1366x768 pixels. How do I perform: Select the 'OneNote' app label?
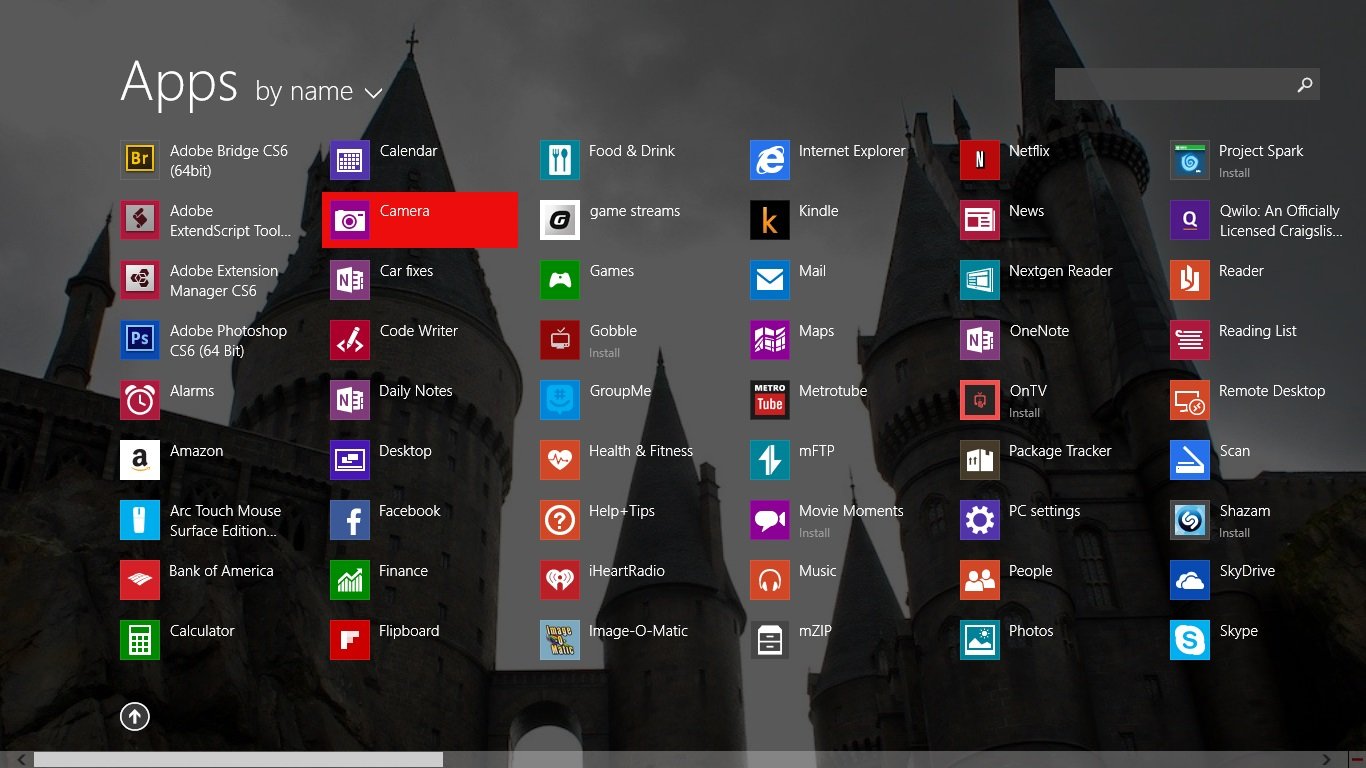[1039, 331]
